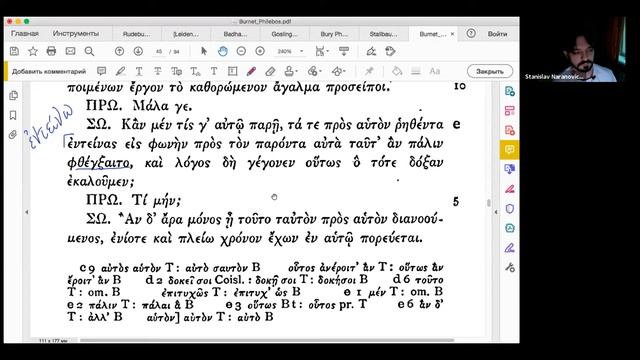The width and height of the screenshot is (640, 360).
Task: Open the fit page options dropdown
Action: click(x=322, y=51)
